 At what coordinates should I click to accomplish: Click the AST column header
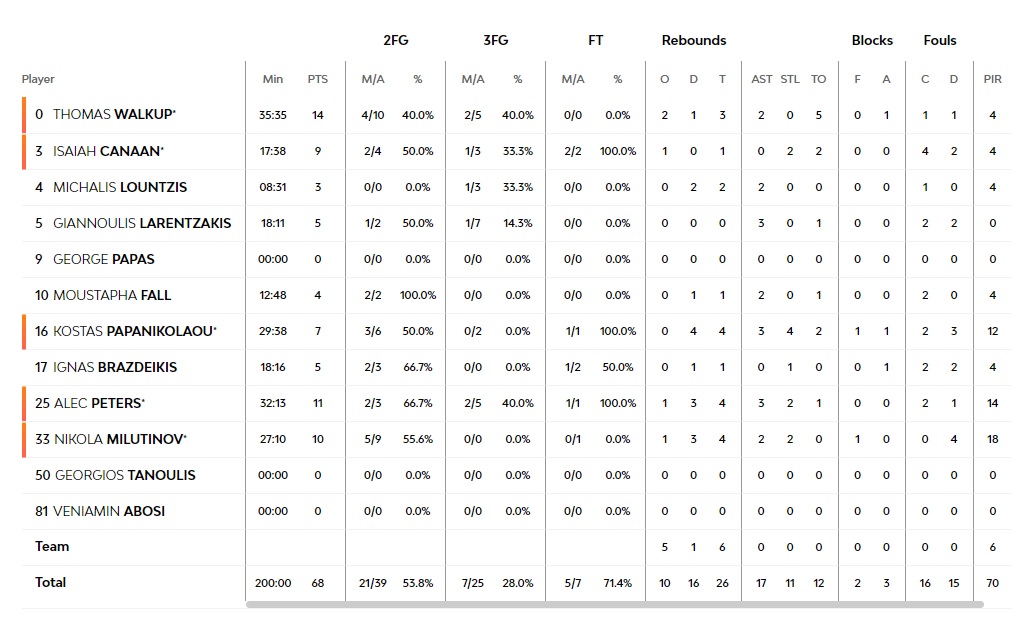click(762, 79)
